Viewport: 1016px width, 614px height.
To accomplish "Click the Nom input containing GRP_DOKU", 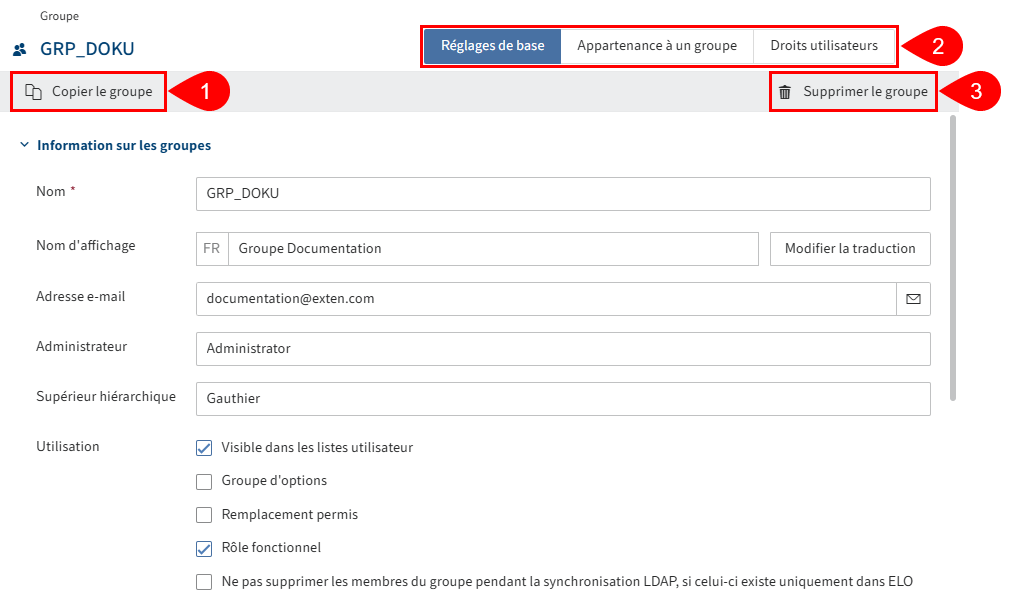I will [563, 193].
